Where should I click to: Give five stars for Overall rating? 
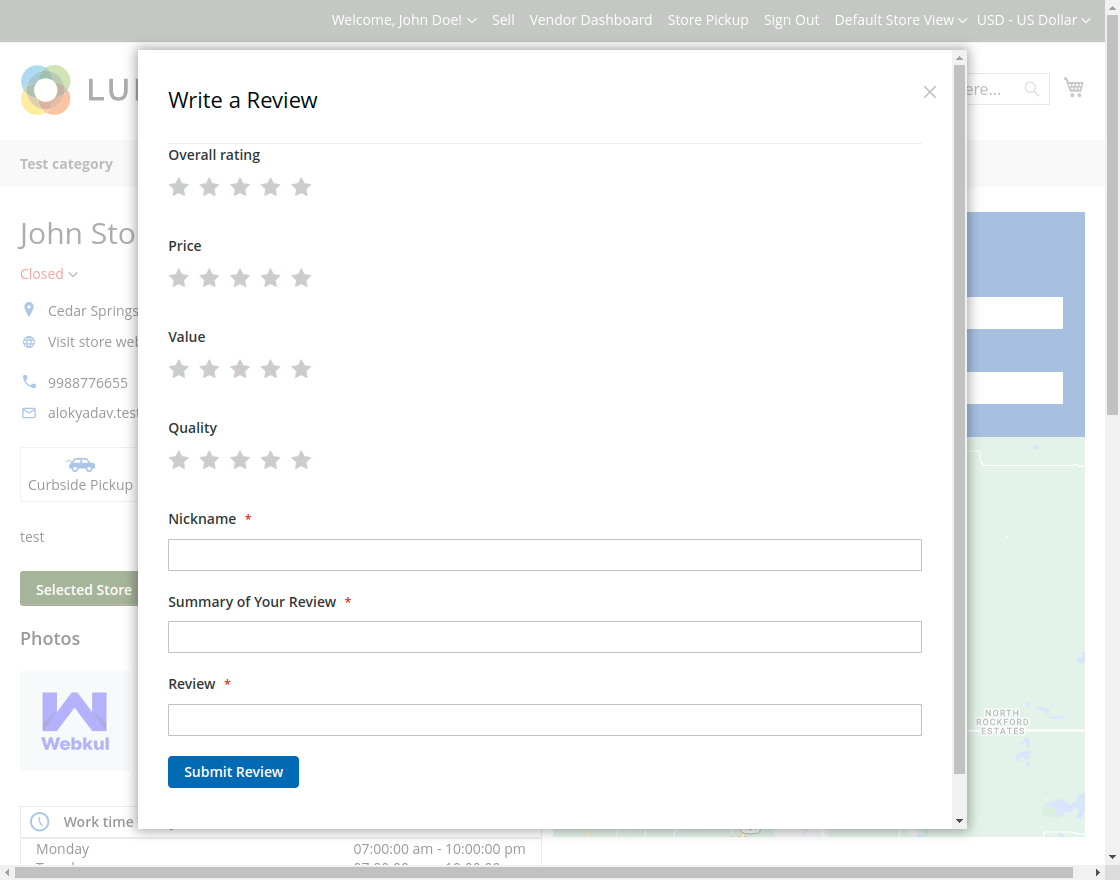301,187
